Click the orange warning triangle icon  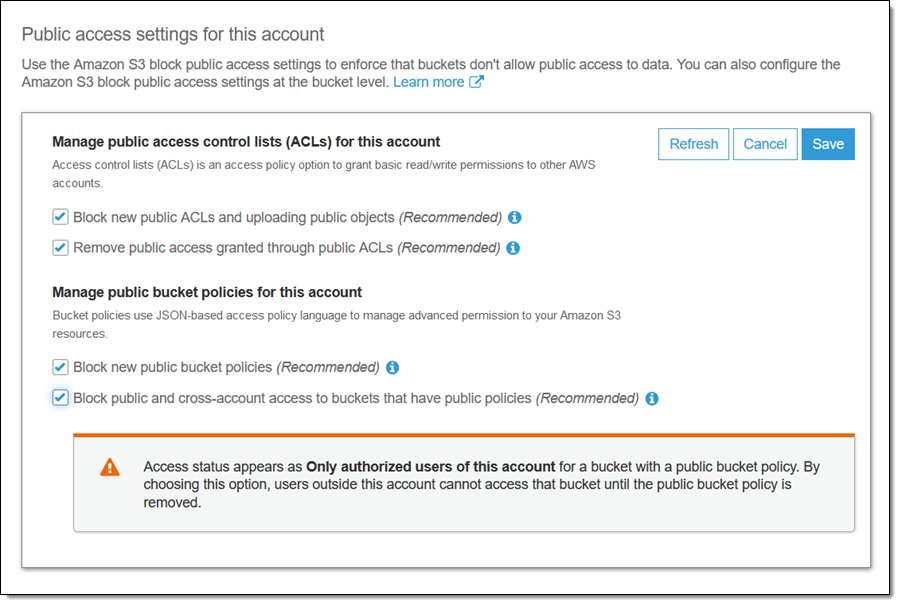click(x=110, y=467)
